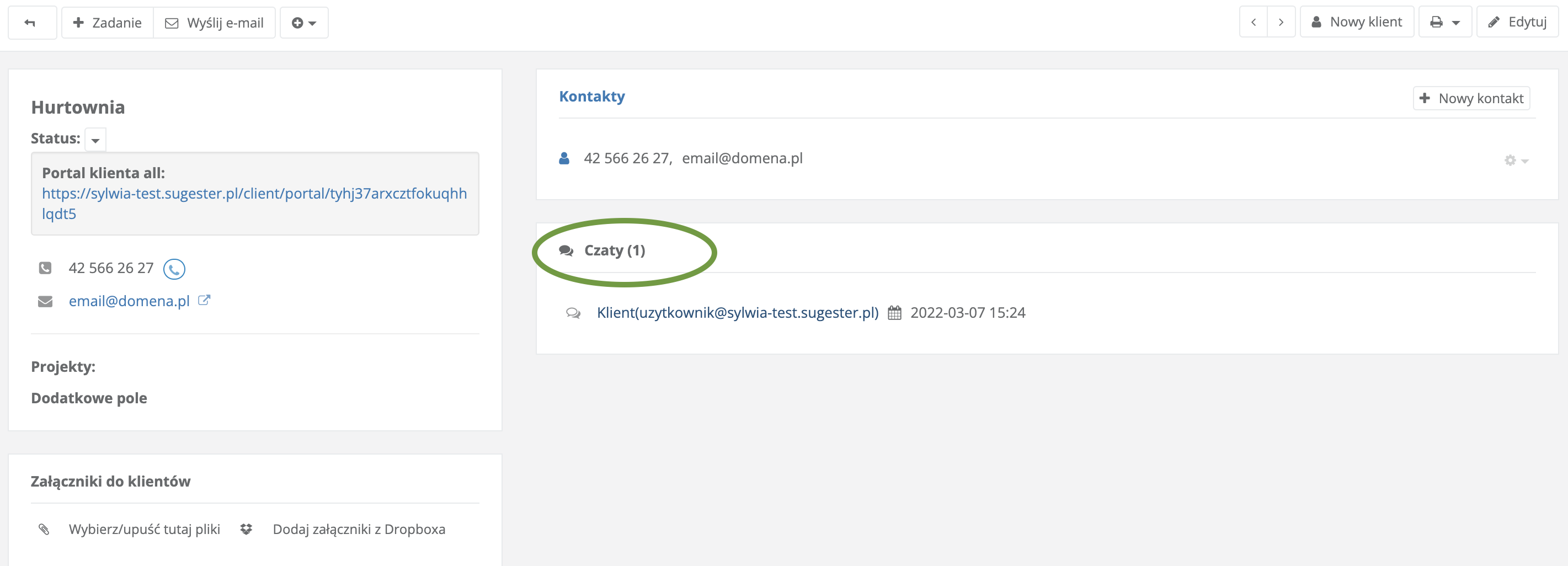Open the Status dropdown

[x=95, y=140]
